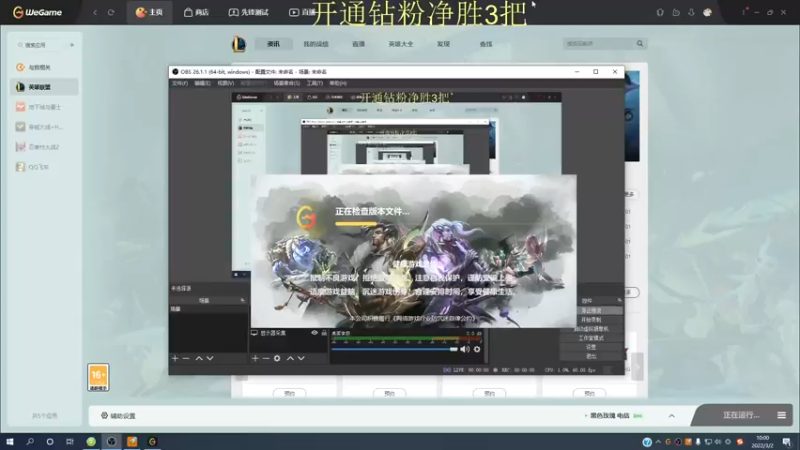Add a scene with the OBS scenes plus
This screenshot has width=800, height=450.
175,359
